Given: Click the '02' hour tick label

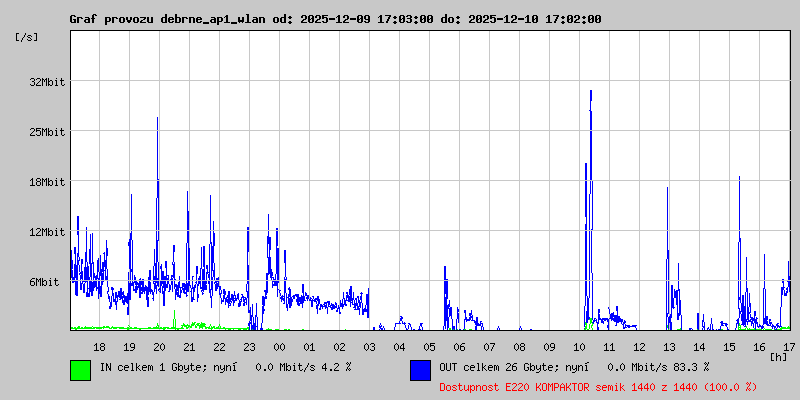Looking at the screenshot, I should [x=339, y=347].
